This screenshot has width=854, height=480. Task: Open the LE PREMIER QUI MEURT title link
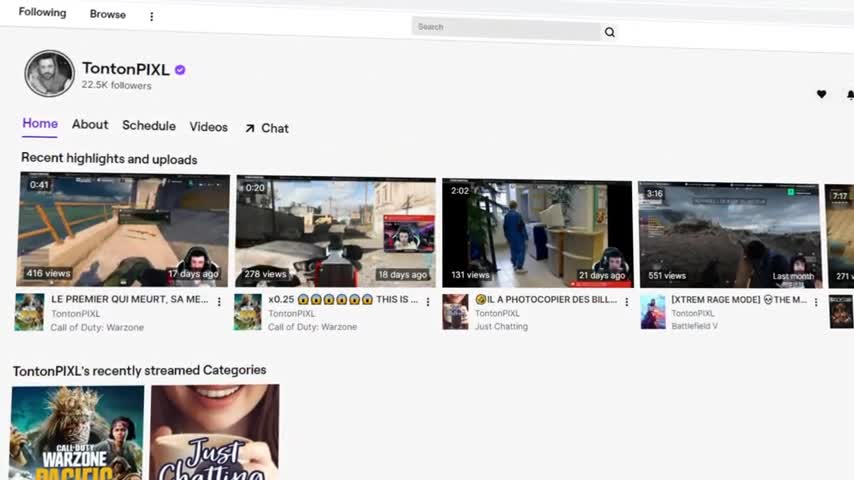130,299
